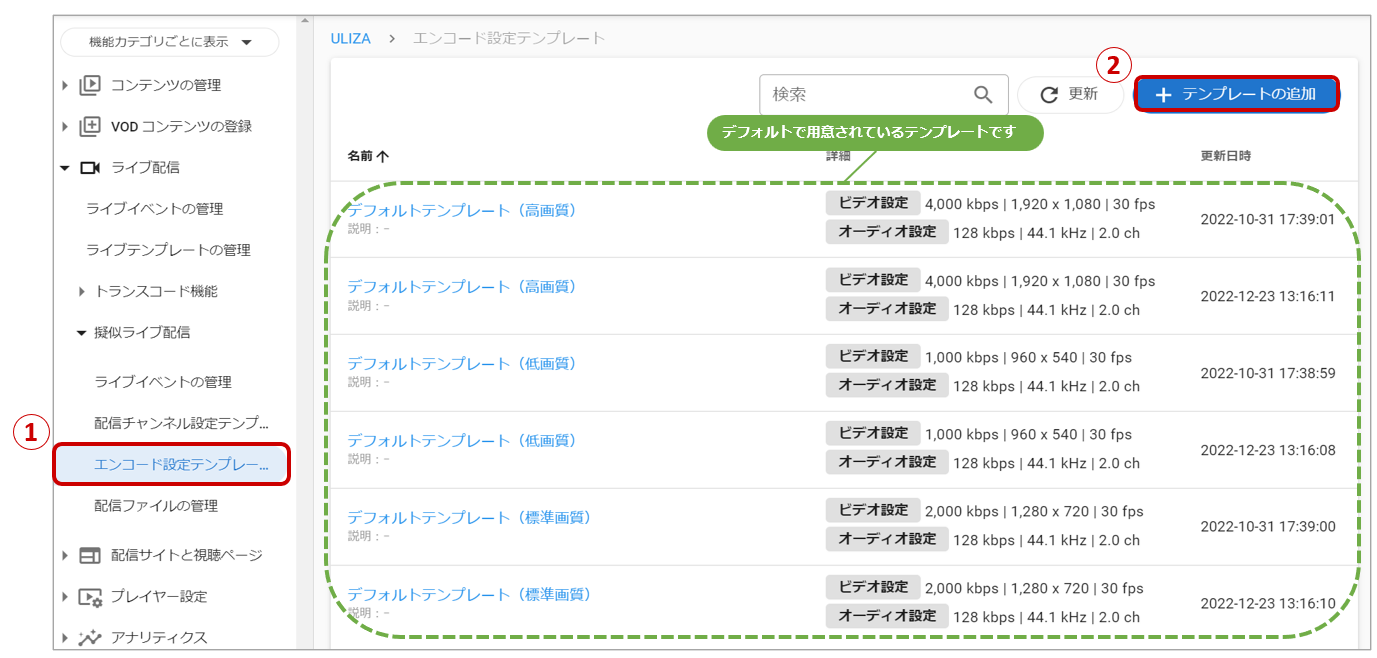The height and width of the screenshot is (658, 1377).
Task: Sort by the 名前 column header
Action: point(368,156)
